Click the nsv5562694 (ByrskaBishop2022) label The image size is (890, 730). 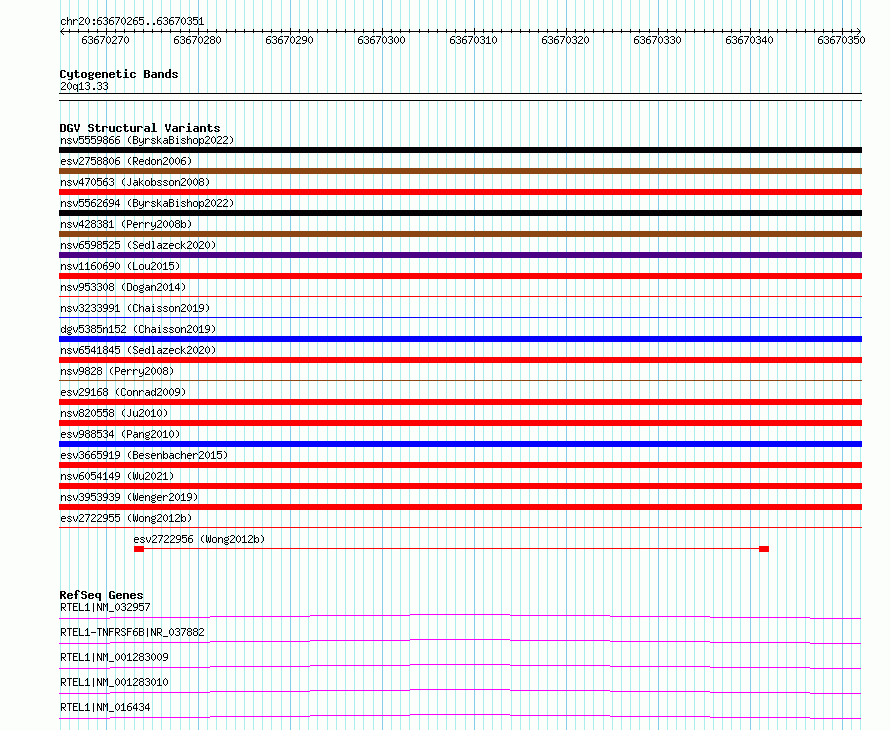[147, 203]
